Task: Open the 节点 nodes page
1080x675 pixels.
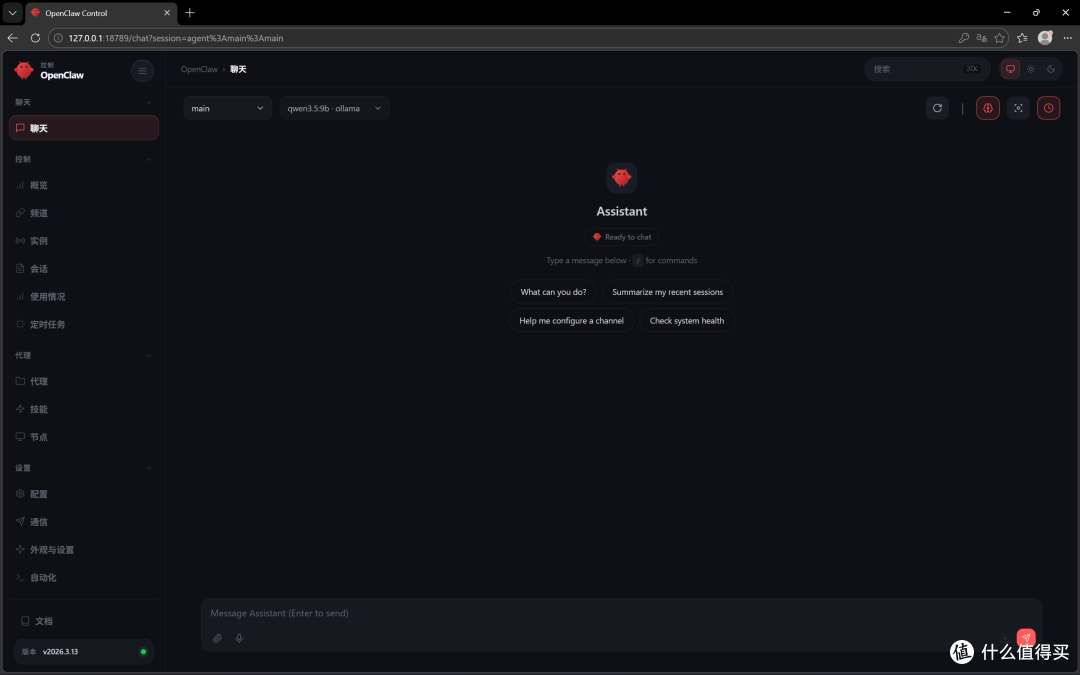Action: [x=84, y=437]
